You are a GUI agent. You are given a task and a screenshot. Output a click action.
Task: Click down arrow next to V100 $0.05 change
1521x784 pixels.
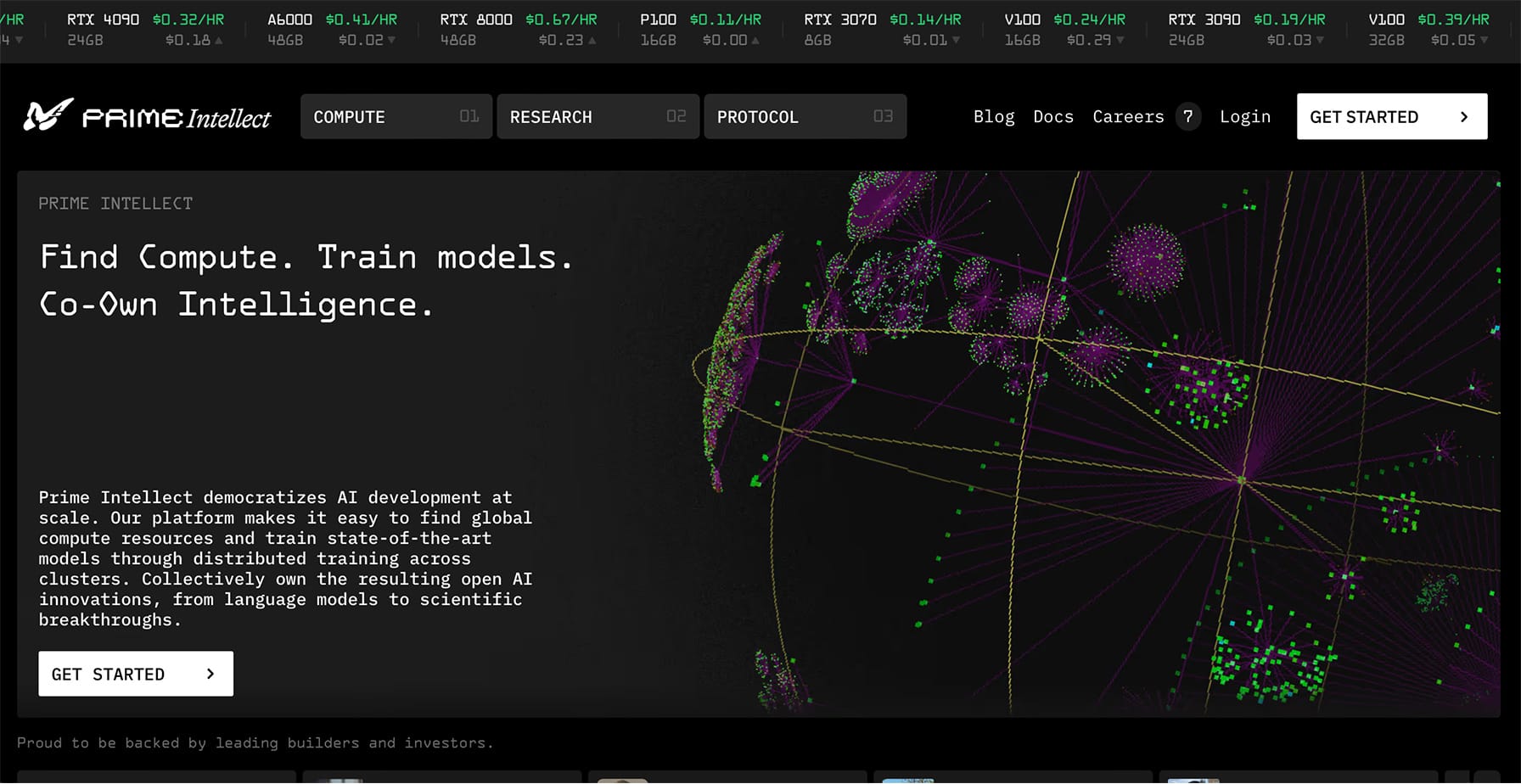coord(1484,40)
